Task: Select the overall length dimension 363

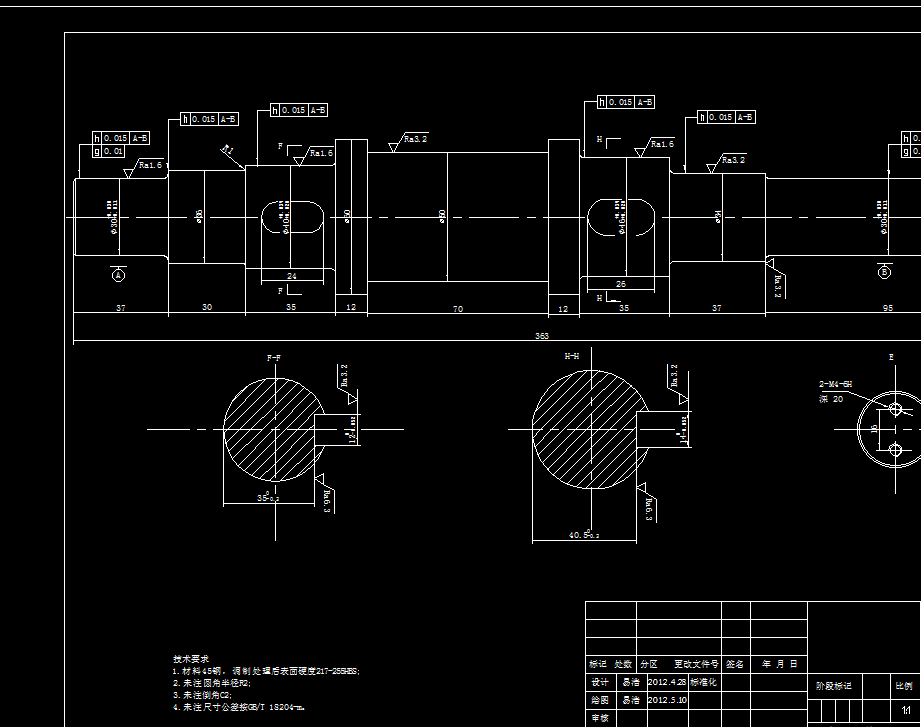Action: [542, 336]
